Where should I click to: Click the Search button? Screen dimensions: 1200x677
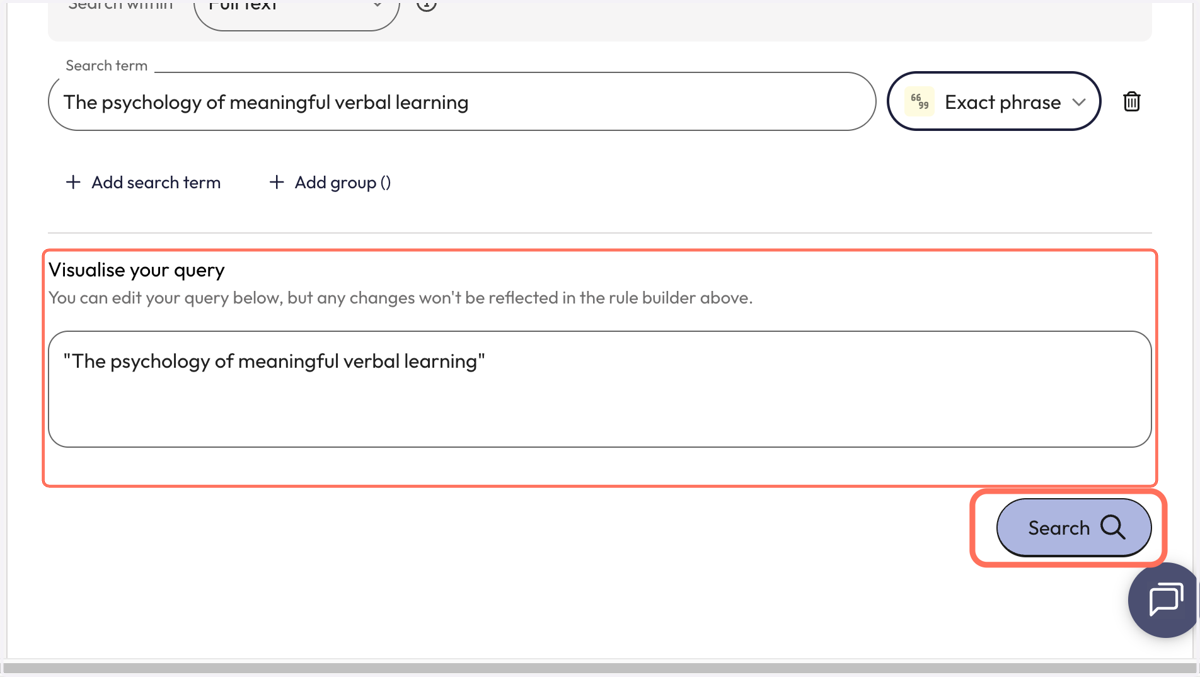[1074, 527]
